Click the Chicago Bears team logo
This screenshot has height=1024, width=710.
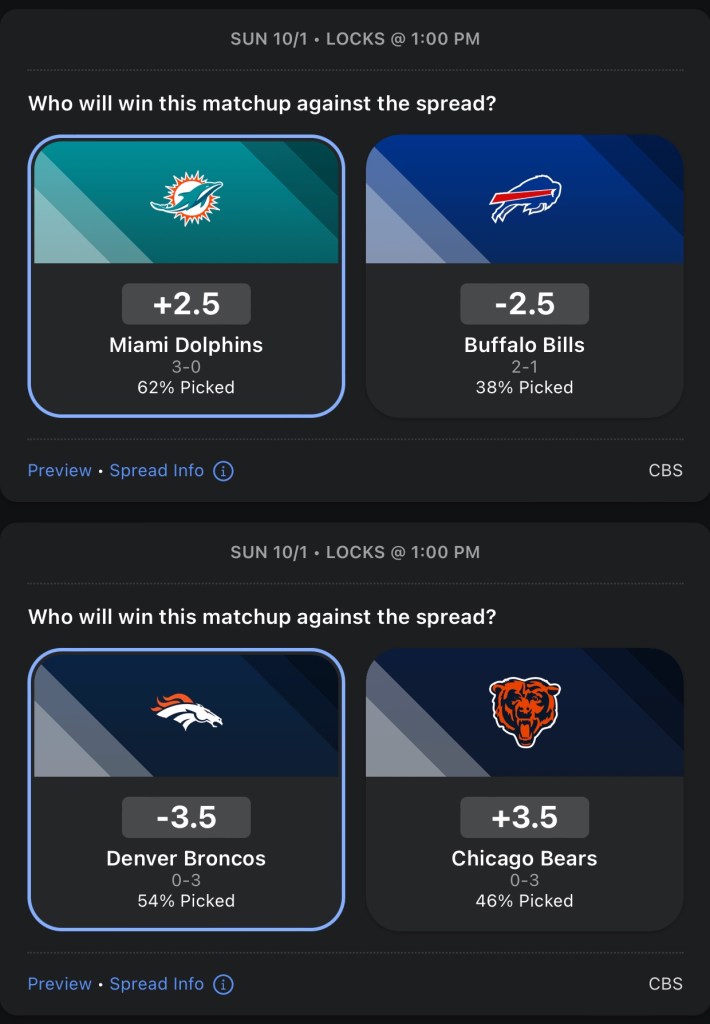click(525, 712)
